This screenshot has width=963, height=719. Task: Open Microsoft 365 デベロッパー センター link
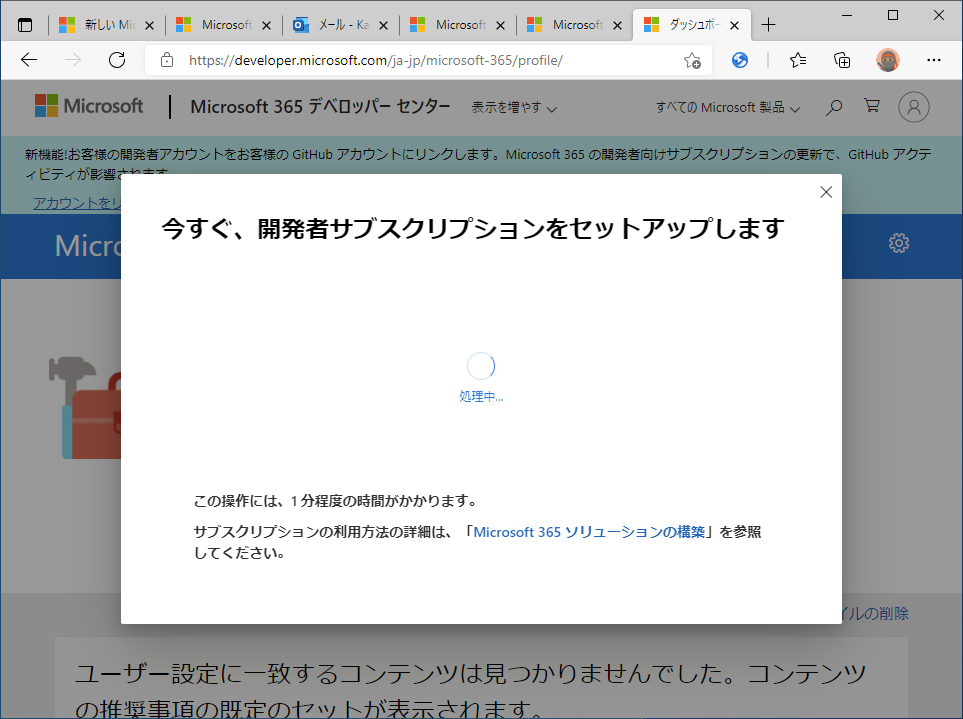click(320, 106)
